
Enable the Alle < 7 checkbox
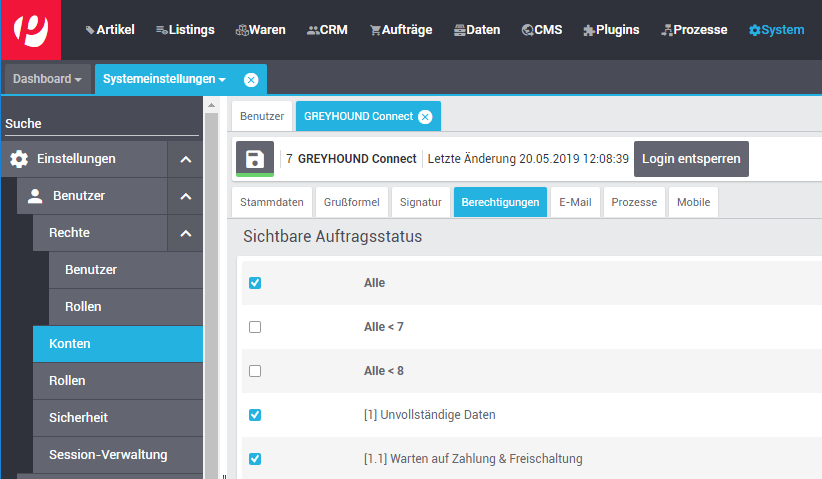pyautogui.click(x=255, y=327)
